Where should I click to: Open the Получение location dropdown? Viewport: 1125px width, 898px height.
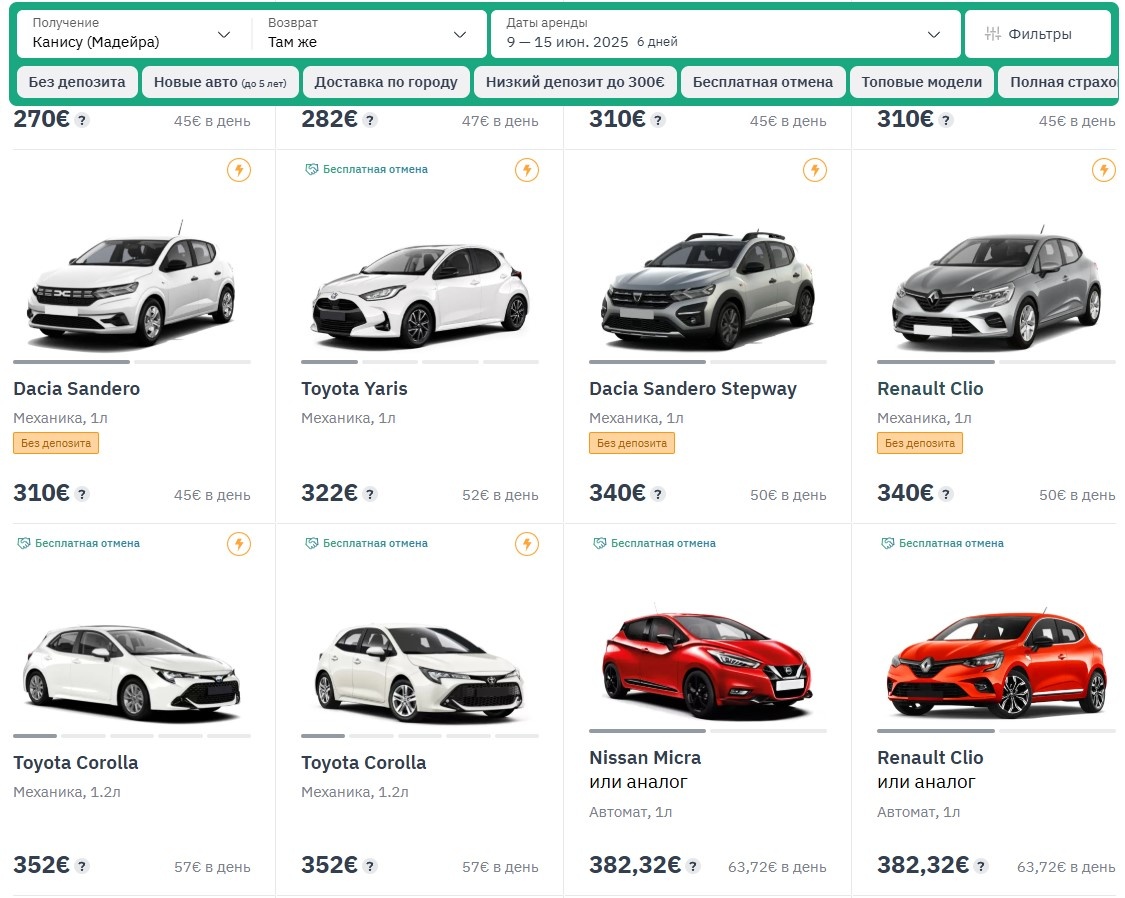click(x=130, y=33)
